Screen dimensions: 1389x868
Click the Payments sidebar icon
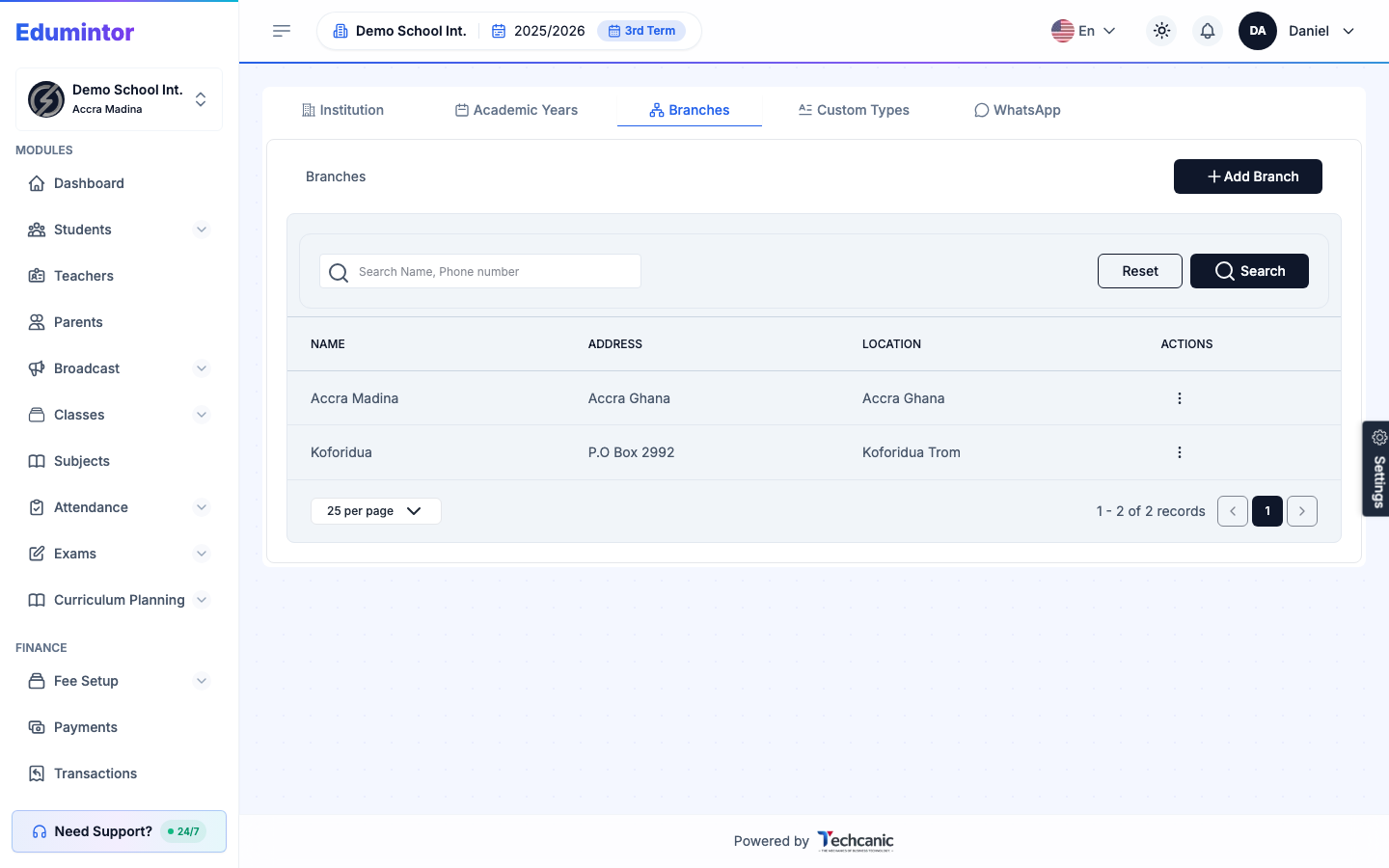37,727
